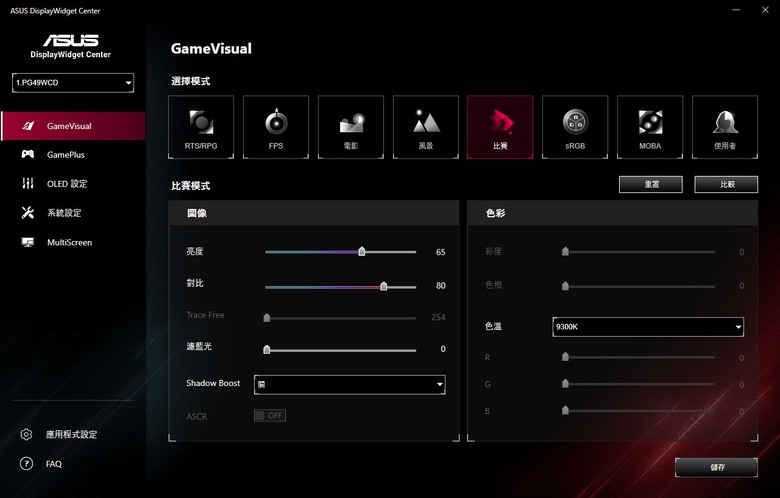780x498 pixels.
Task: Click the G color slider handle
Action: [x=565, y=384]
